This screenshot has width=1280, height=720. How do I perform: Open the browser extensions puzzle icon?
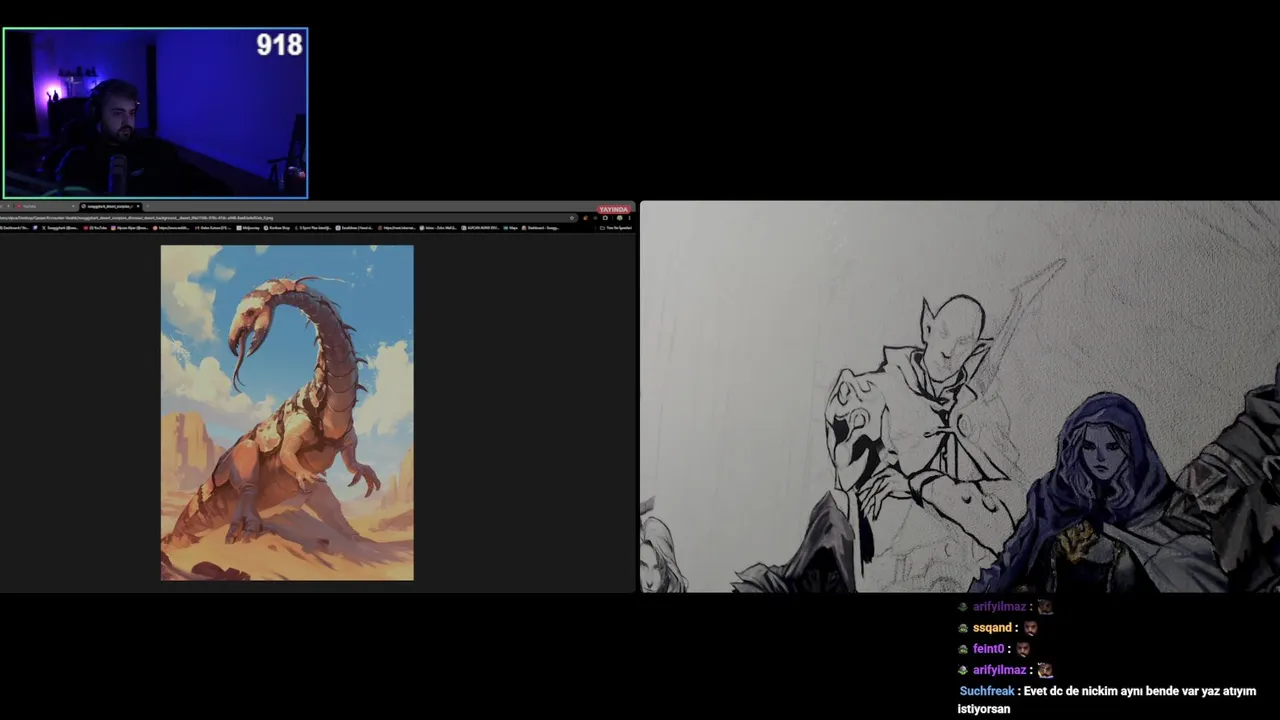pyautogui.click(x=605, y=218)
